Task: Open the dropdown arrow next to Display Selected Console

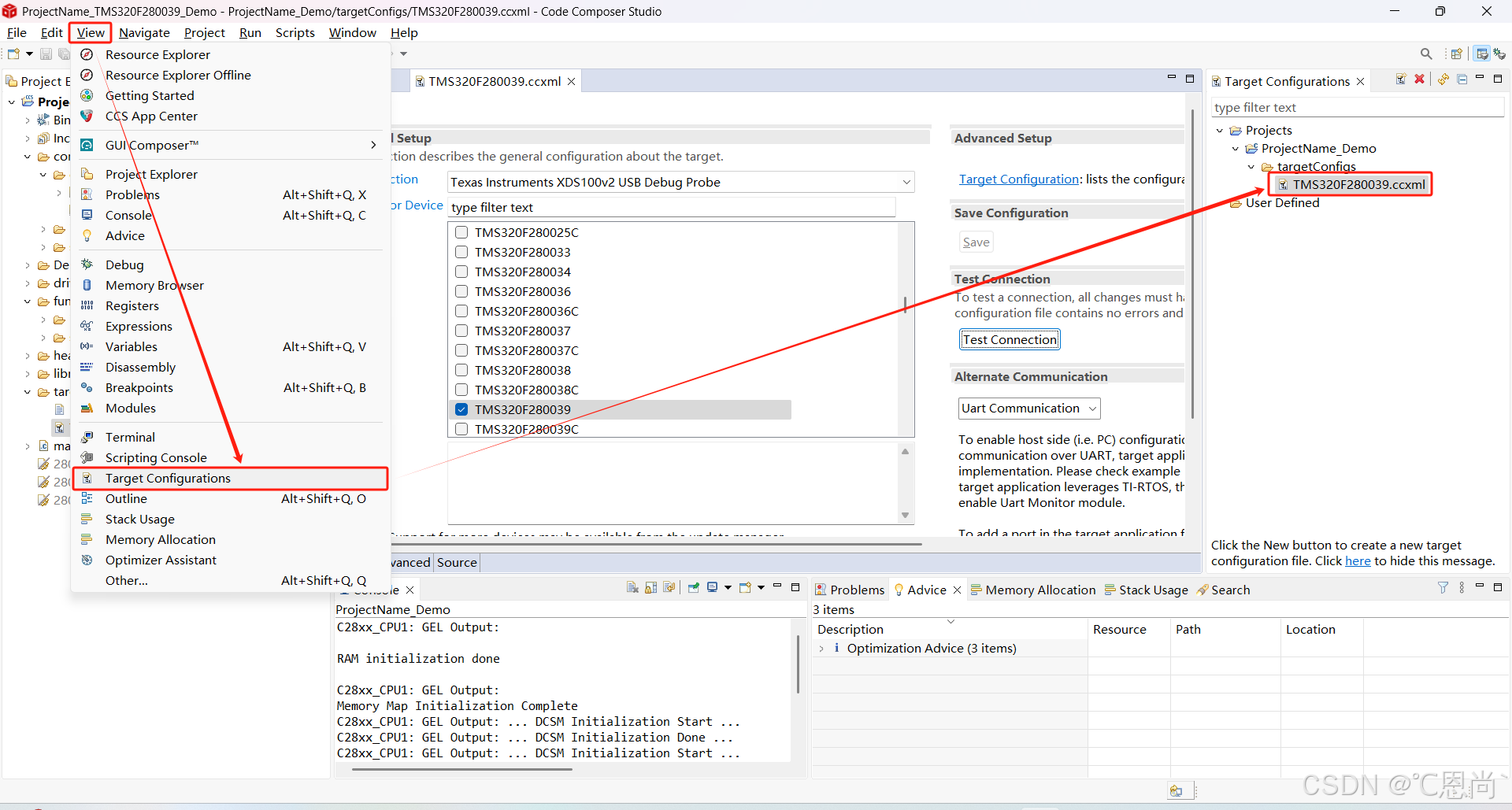Action: click(x=728, y=588)
